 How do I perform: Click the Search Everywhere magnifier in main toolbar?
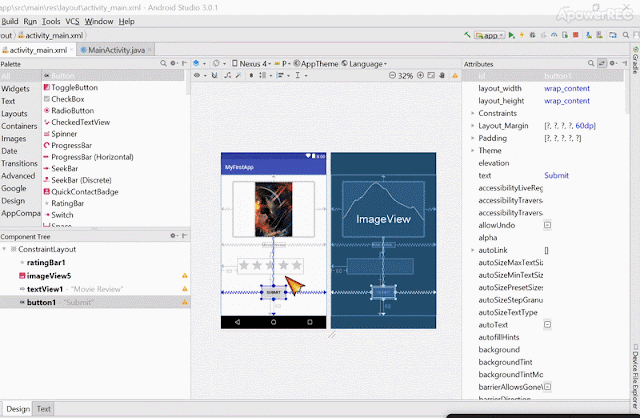point(625,35)
